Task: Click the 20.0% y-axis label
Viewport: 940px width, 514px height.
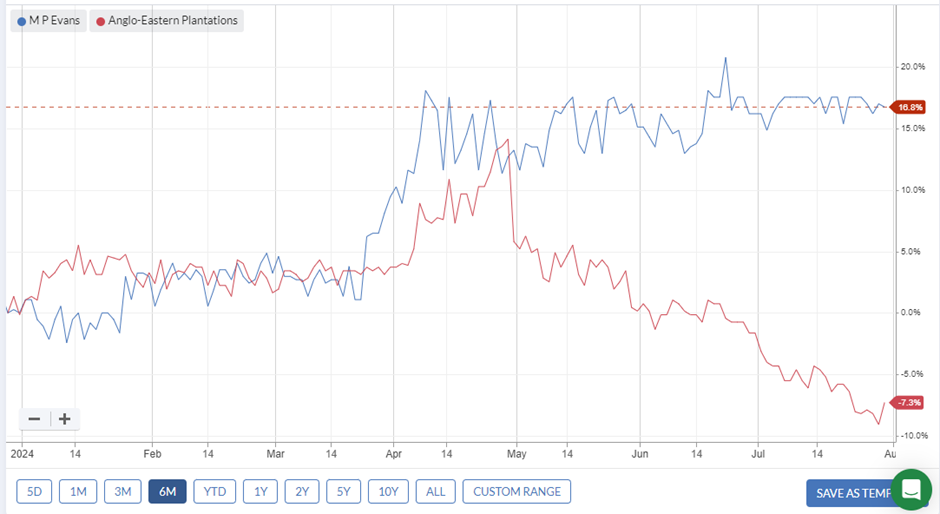Action: click(x=913, y=67)
